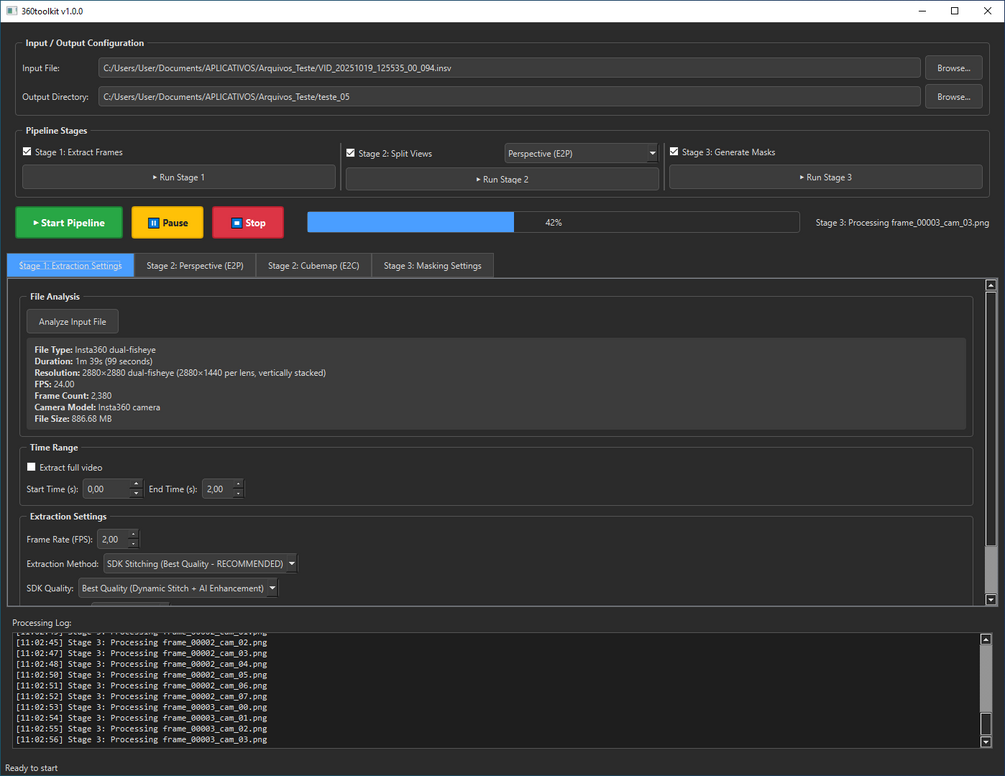Browse for the Output Directory
Viewport: 1005px width, 776px height.
953,97
